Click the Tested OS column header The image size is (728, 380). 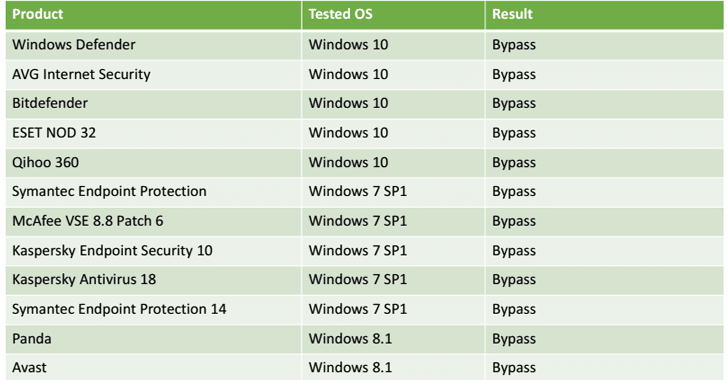pyautogui.click(x=393, y=14)
